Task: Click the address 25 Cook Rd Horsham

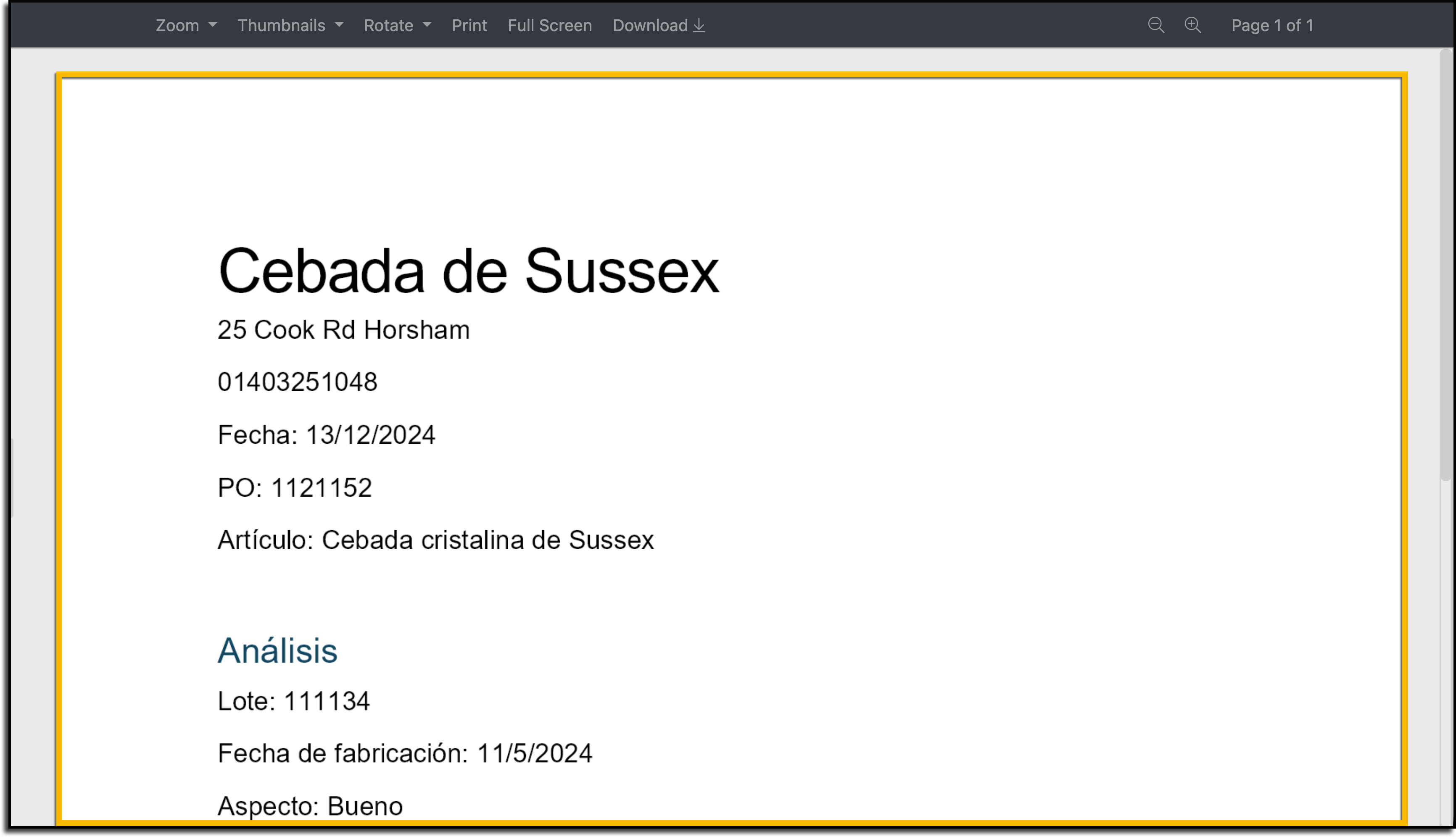Action: pyautogui.click(x=343, y=330)
